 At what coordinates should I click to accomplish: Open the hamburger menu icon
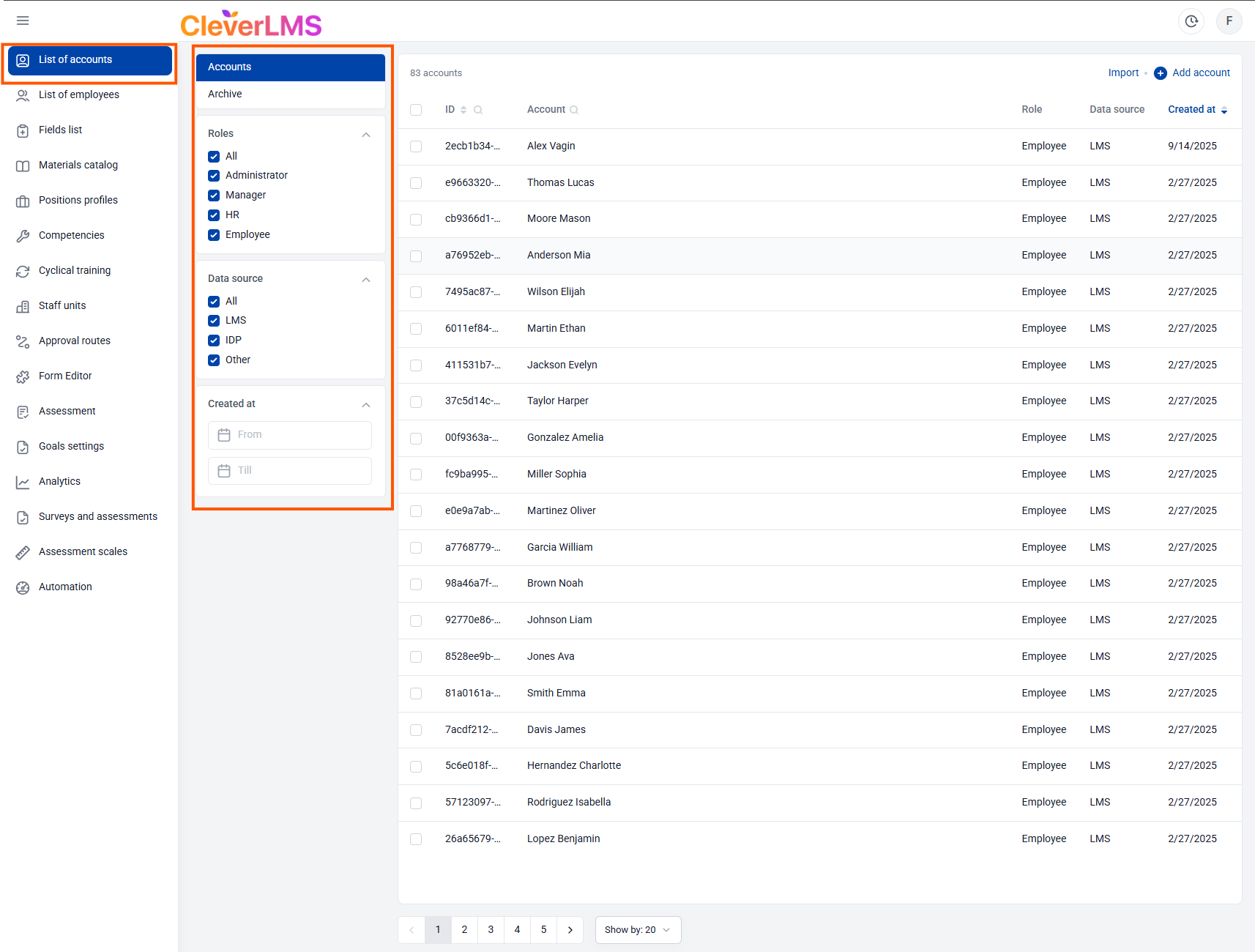(x=23, y=21)
